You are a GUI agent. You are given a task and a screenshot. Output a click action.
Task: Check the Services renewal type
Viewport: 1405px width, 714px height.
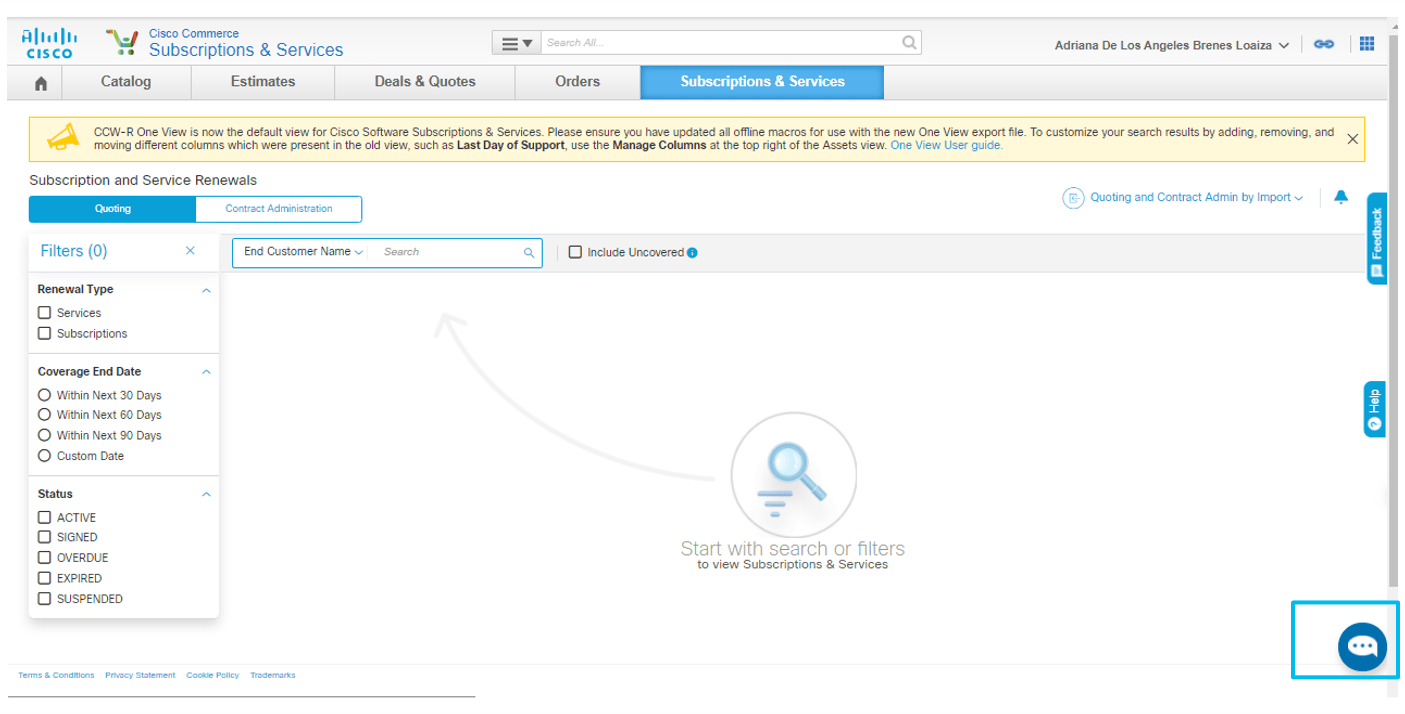pyautogui.click(x=44, y=313)
